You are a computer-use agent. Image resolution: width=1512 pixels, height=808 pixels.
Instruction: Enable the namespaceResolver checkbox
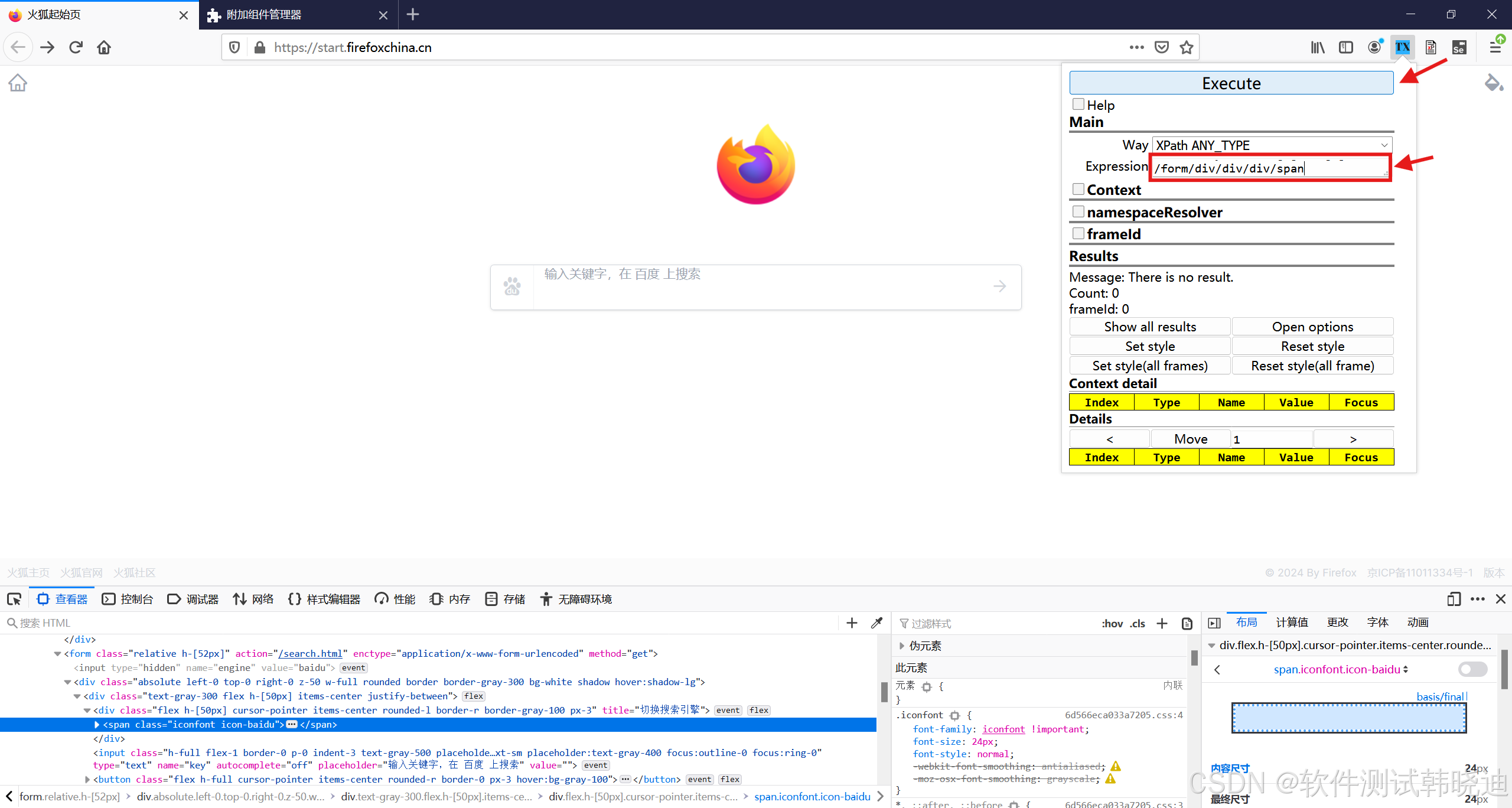tap(1078, 211)
